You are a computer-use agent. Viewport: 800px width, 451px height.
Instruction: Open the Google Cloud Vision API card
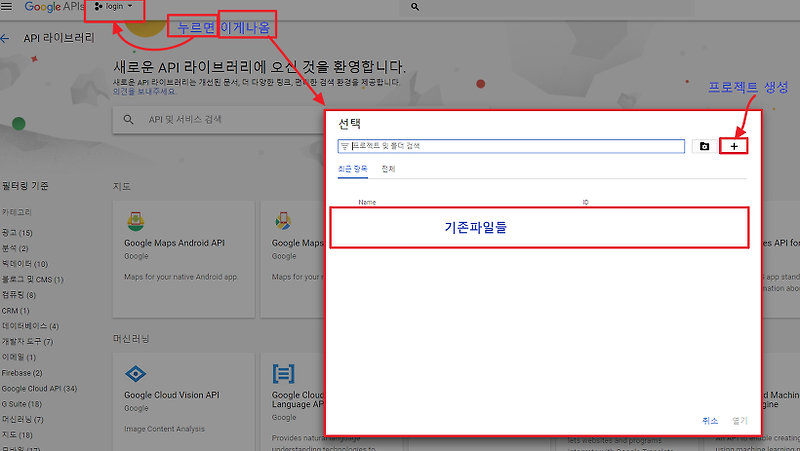coord(184,402)
